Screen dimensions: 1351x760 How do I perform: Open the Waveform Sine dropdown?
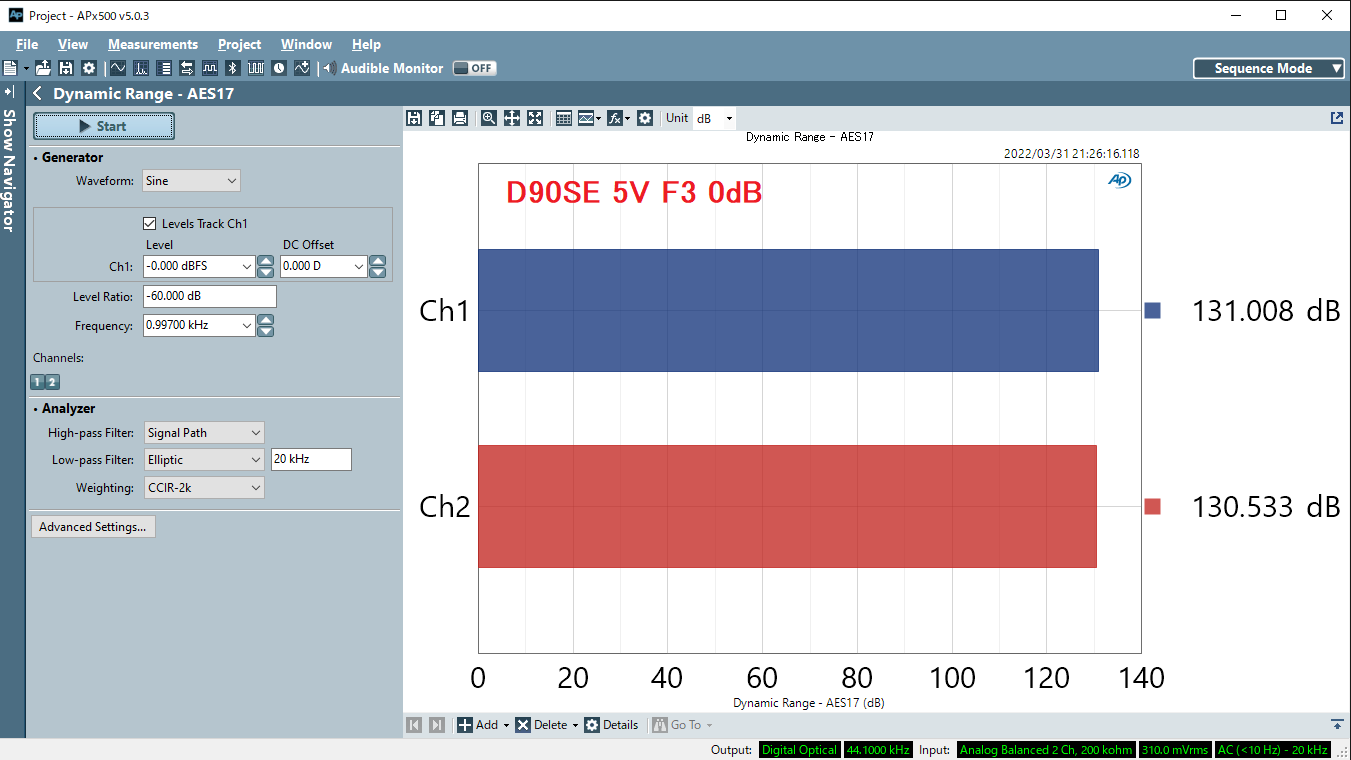click(192, 181)
